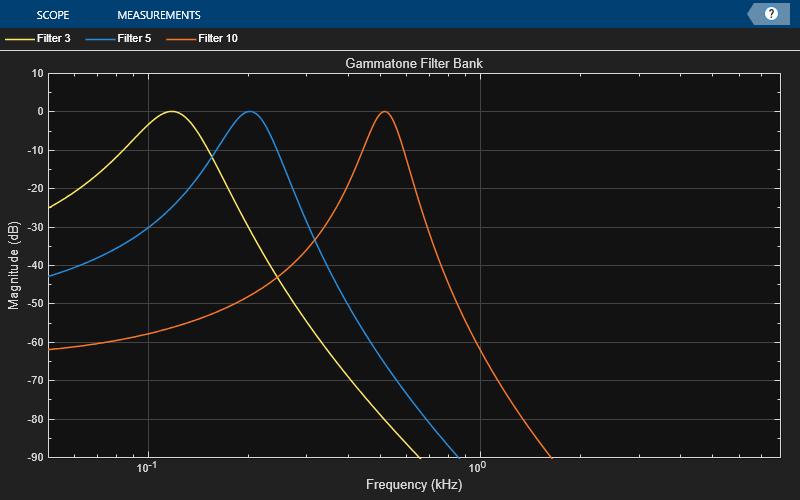Click the topmost 10 tick on y-axis

(x=37, y=73)
